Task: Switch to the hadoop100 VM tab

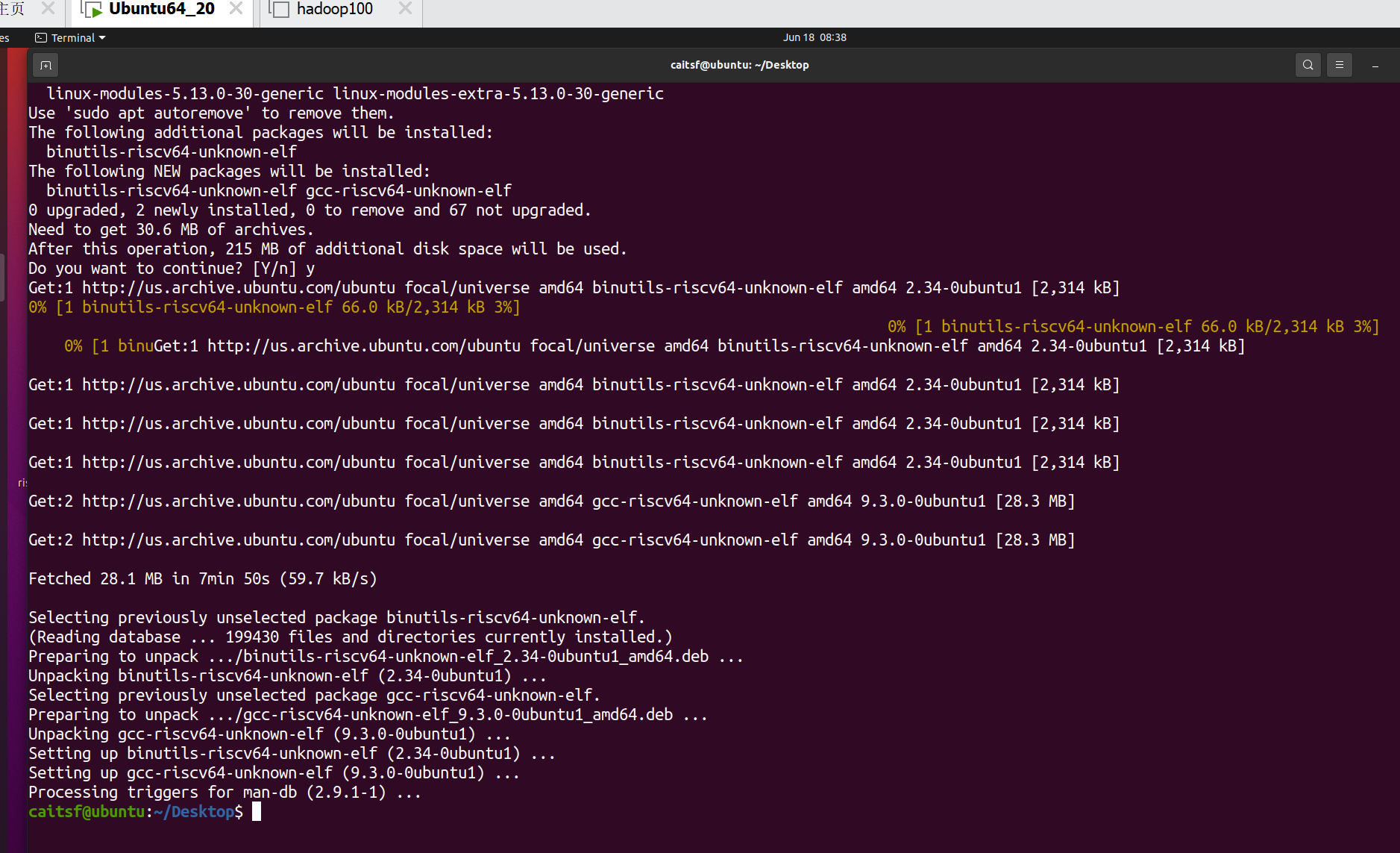Action: click(334, 10)
